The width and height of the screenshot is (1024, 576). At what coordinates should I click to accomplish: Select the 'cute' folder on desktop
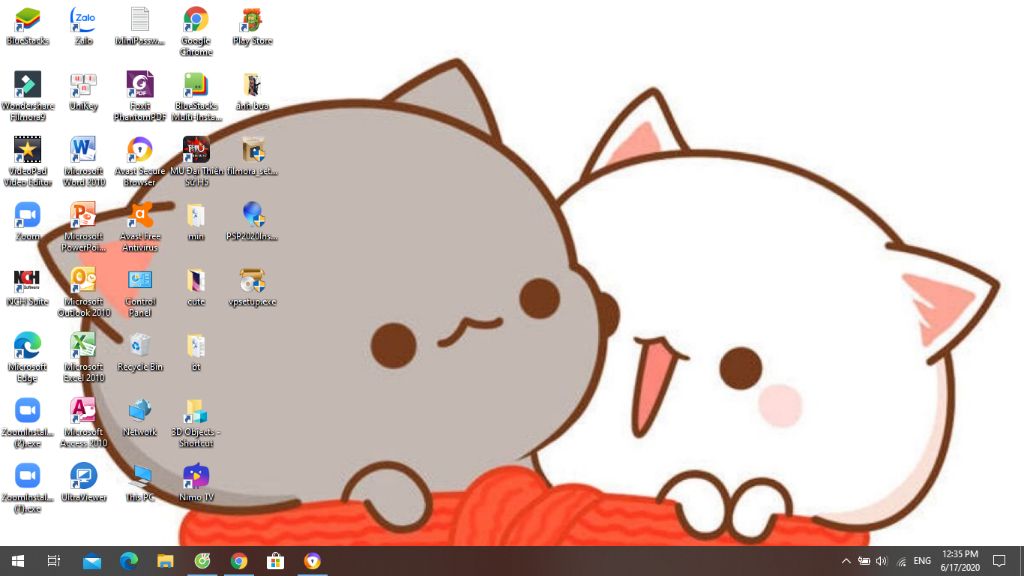click(196, 287)
